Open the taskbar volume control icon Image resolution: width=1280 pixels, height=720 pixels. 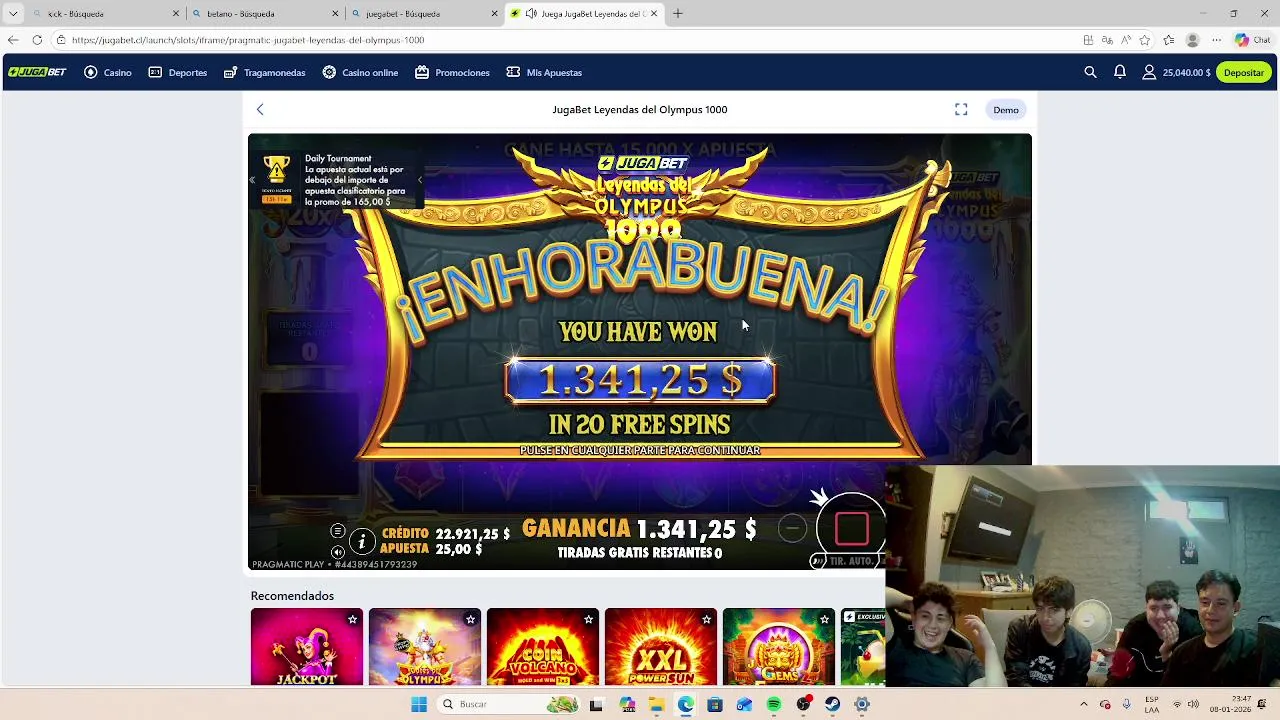tap(1193, 704)
